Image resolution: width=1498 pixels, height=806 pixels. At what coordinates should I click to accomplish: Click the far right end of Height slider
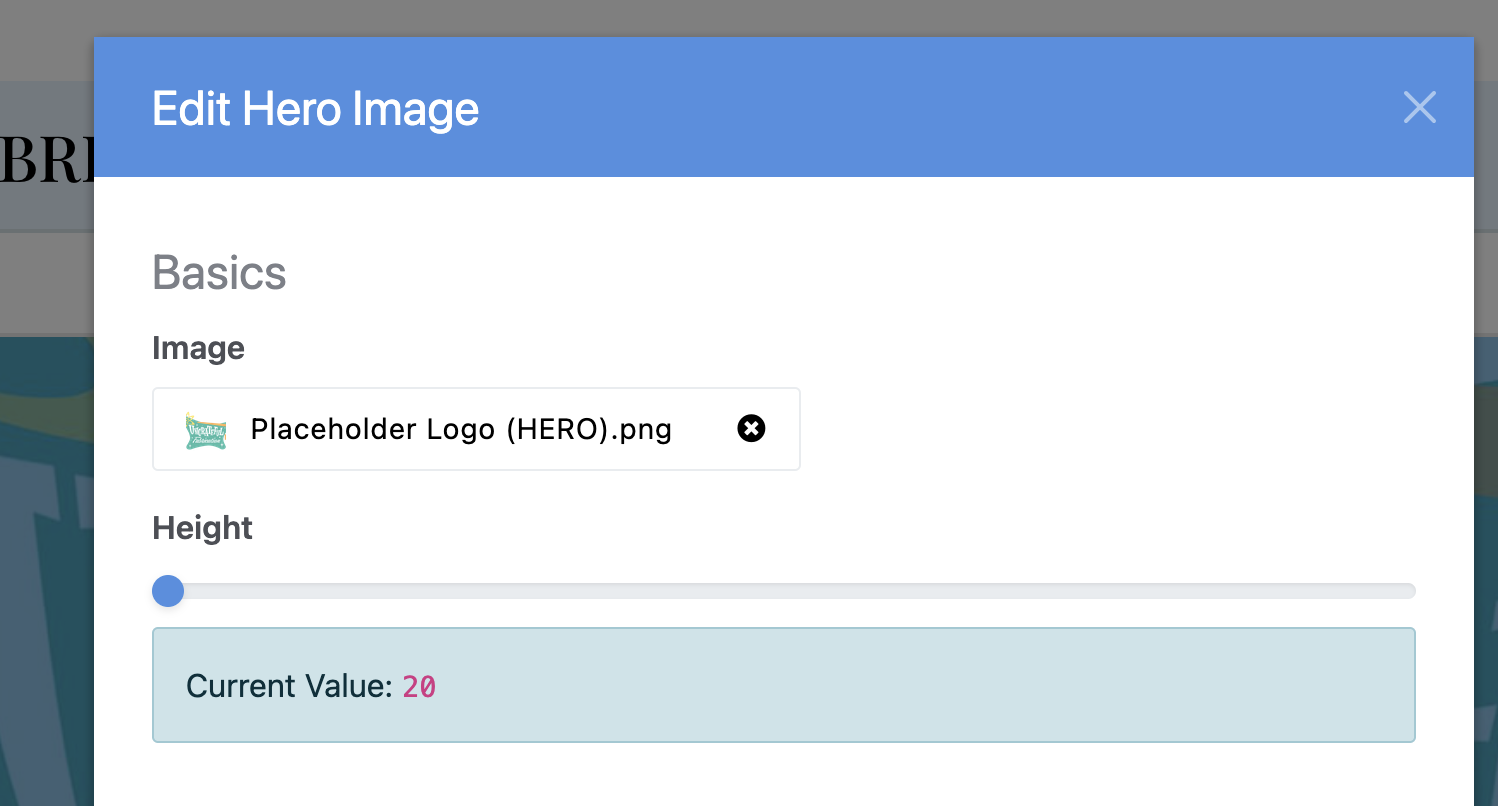tap(1410, 591)
